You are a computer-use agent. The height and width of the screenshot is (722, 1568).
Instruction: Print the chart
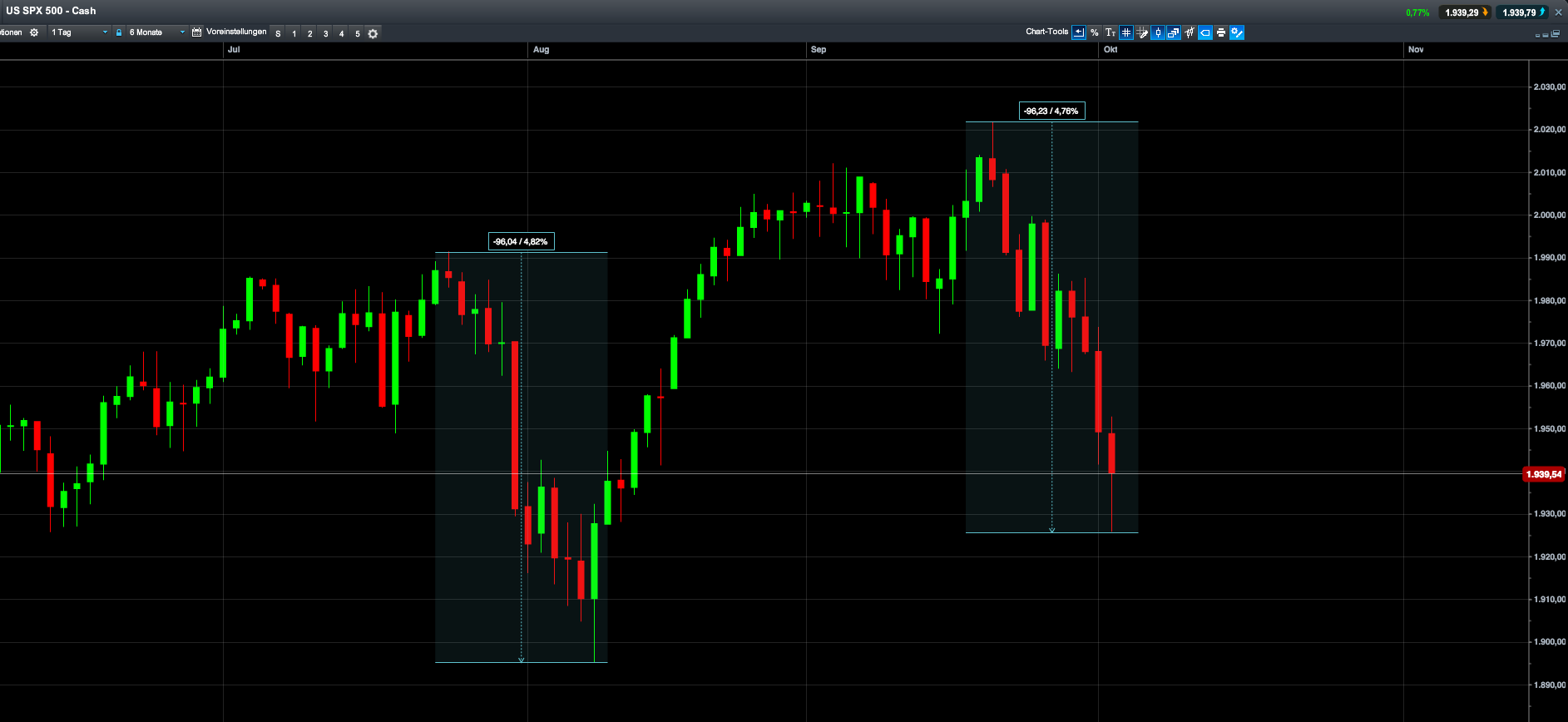coord(1221,32)
